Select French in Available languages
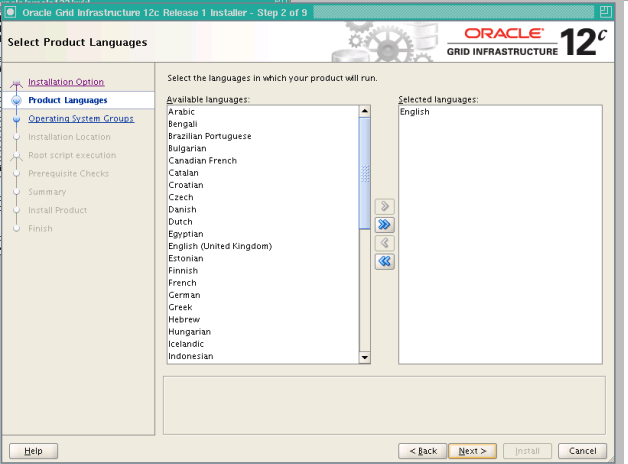 pos(263,283)
